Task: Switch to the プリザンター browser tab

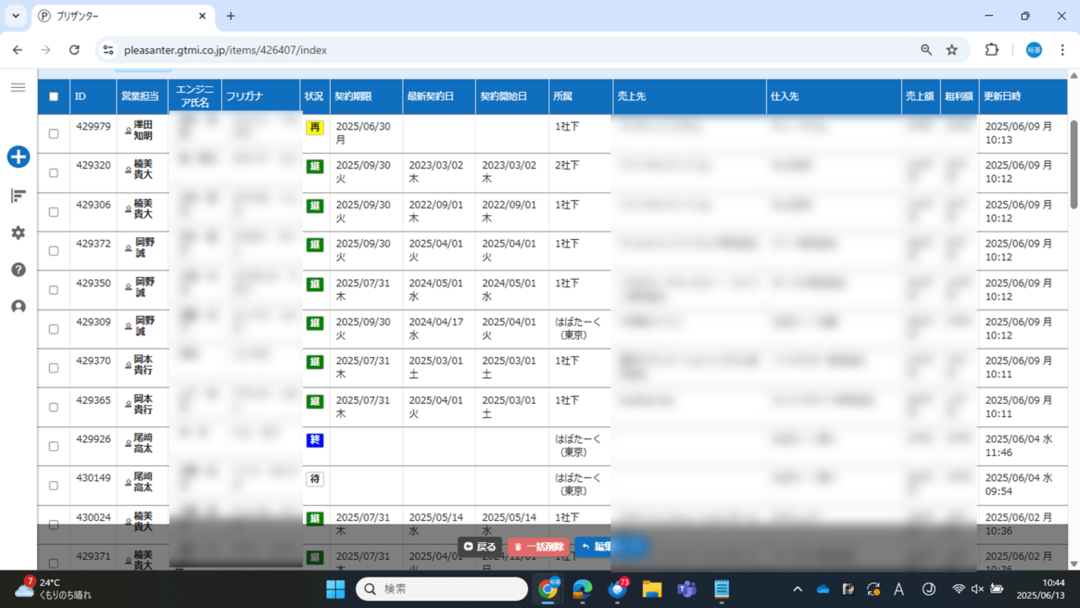Action: pyautogui.click(x=120, y=16)
